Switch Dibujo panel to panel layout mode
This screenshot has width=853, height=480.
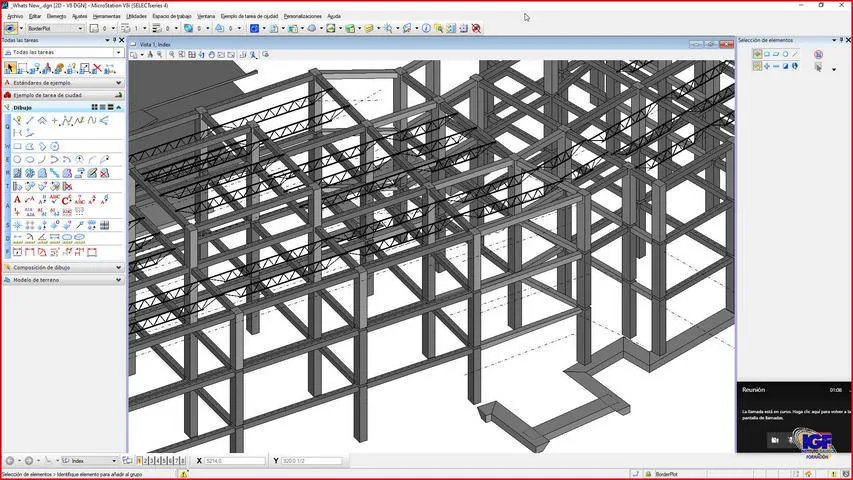click(110, 108)
